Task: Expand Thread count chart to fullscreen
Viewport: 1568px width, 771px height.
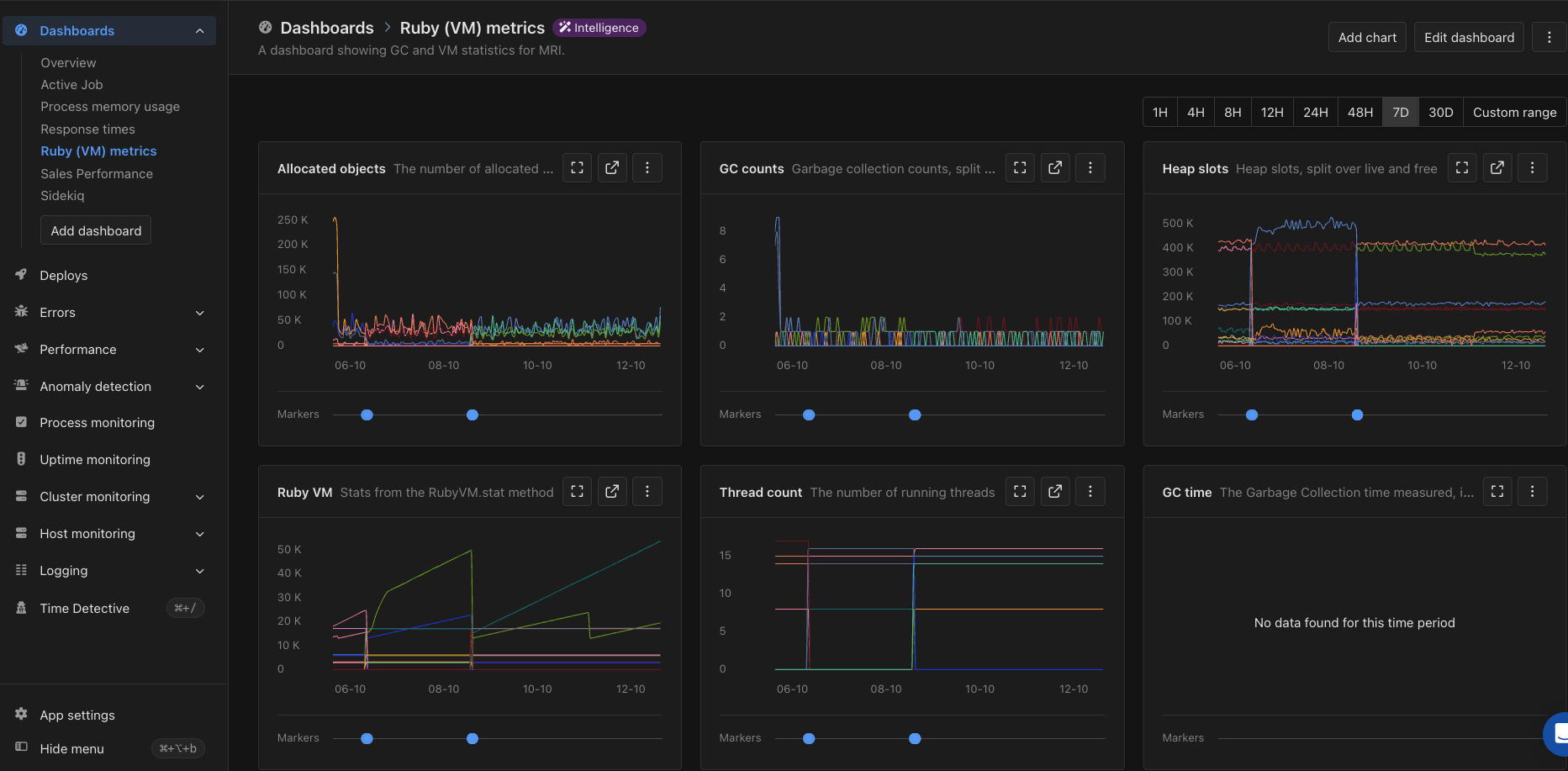Action: tap(1020, 492)
